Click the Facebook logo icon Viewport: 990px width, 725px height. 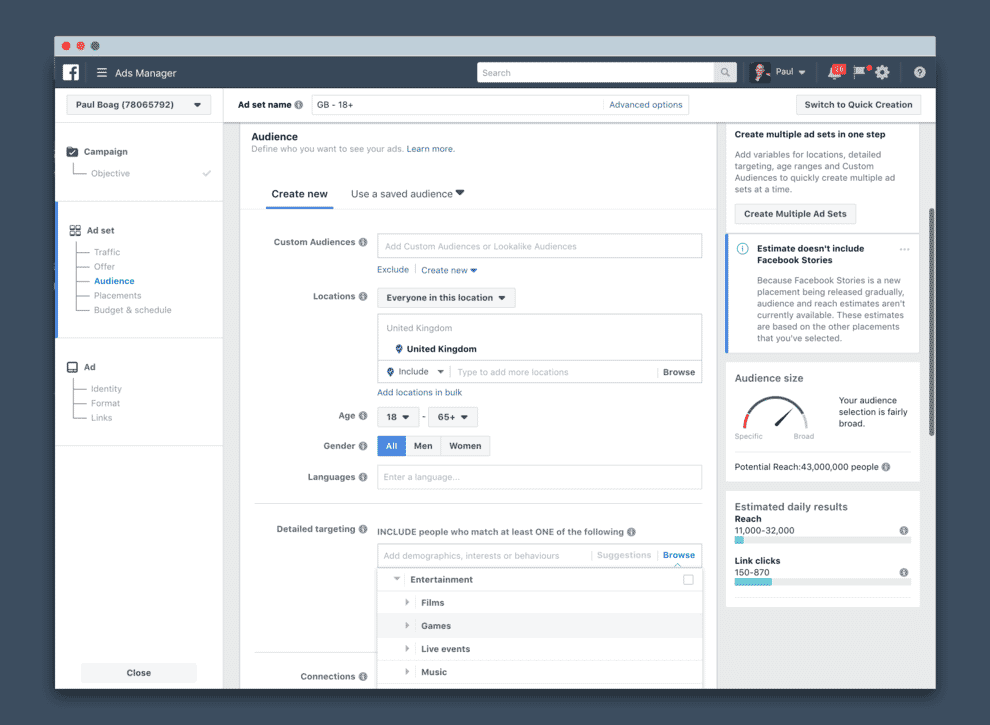[x=71, y=73]
